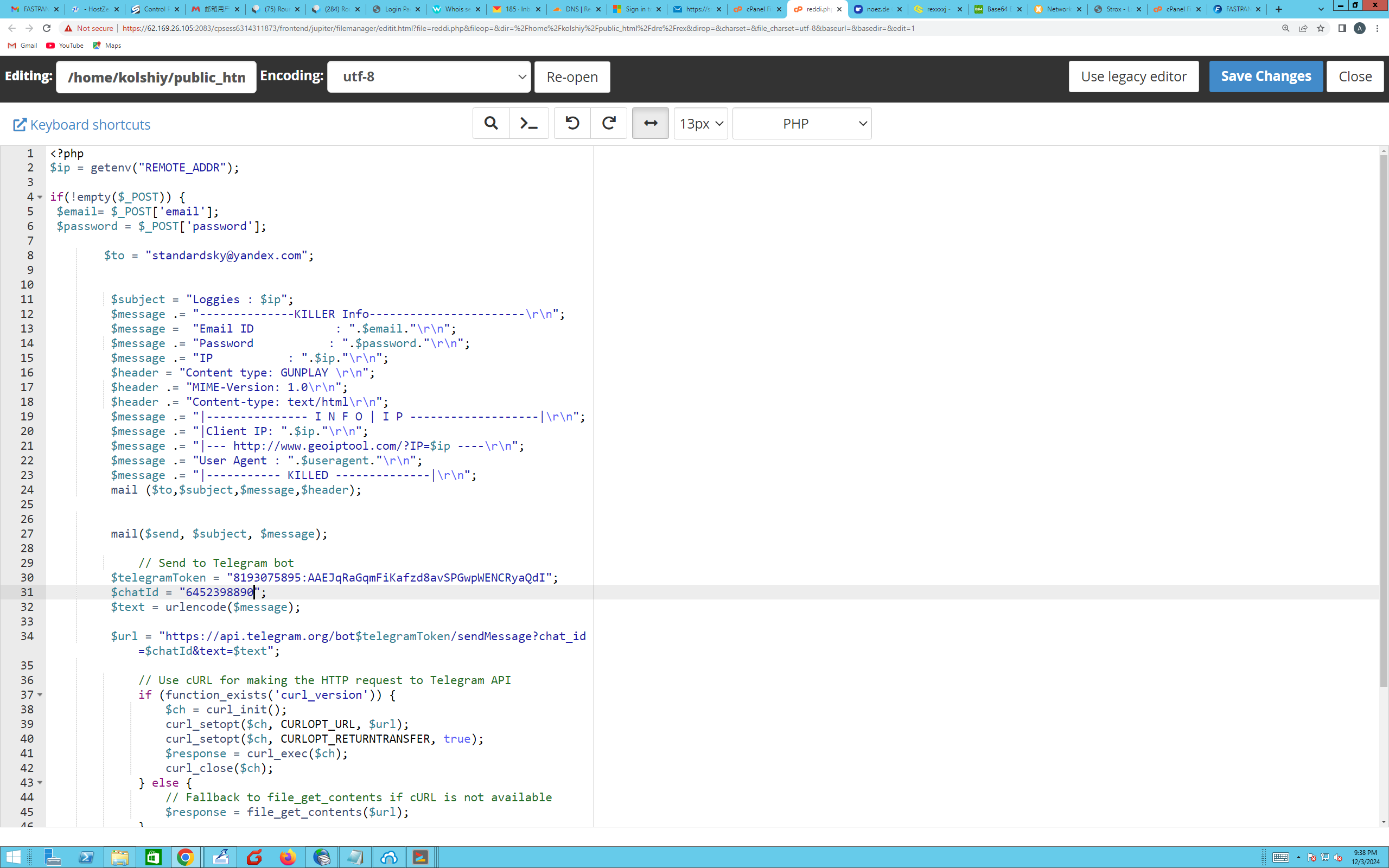Click Use legacy editor button
Screen dimensions: 1389x868
1133,76
